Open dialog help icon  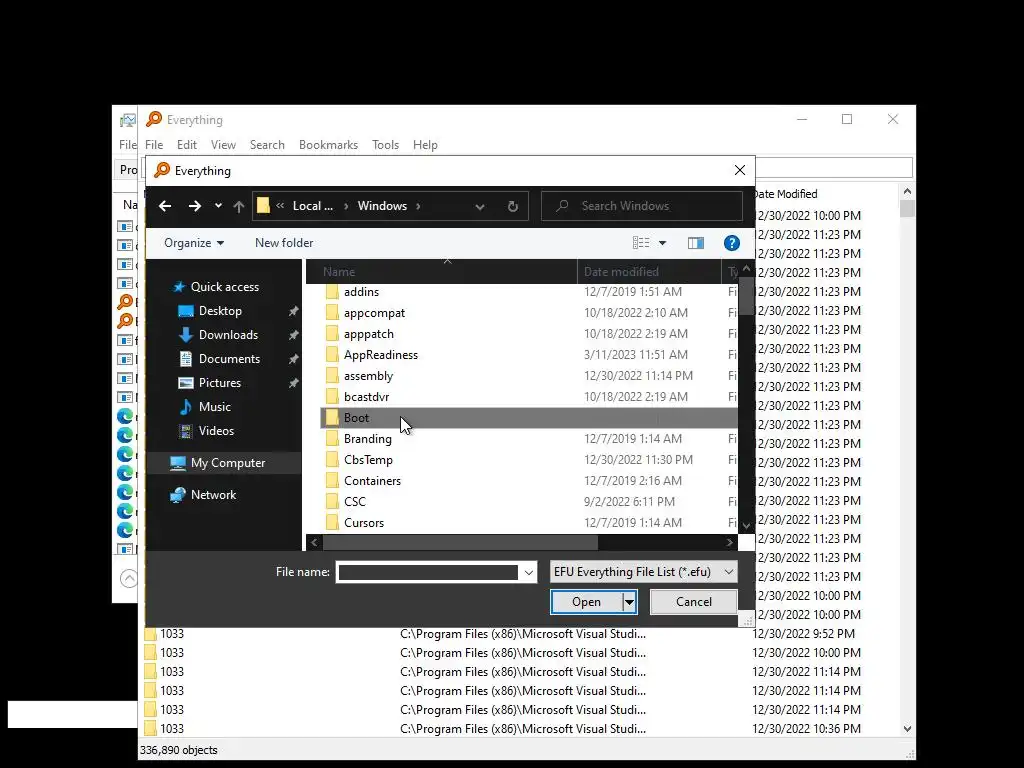pyautogui.click(x=731, y=243)
